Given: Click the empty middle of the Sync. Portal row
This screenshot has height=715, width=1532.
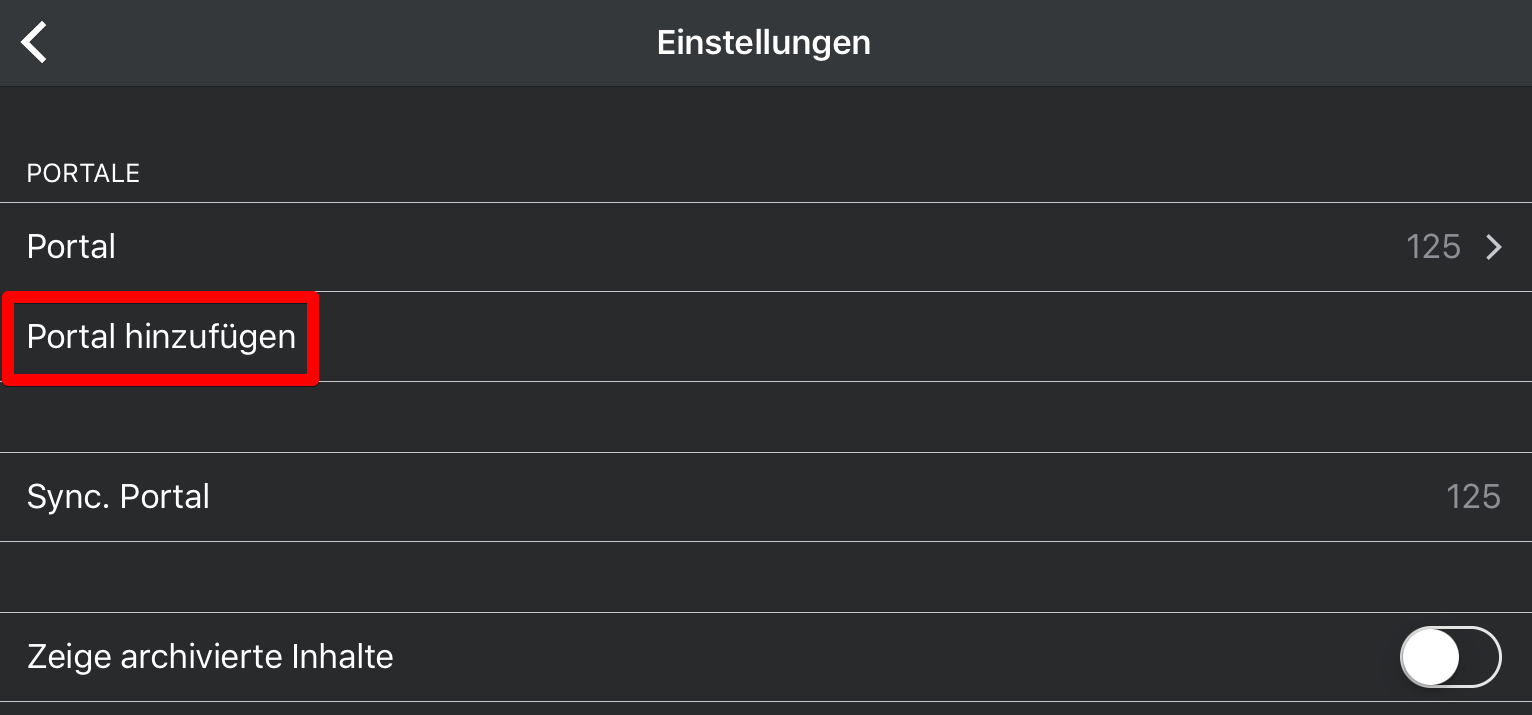Looking at the screenshot, I should coord(800,497).
